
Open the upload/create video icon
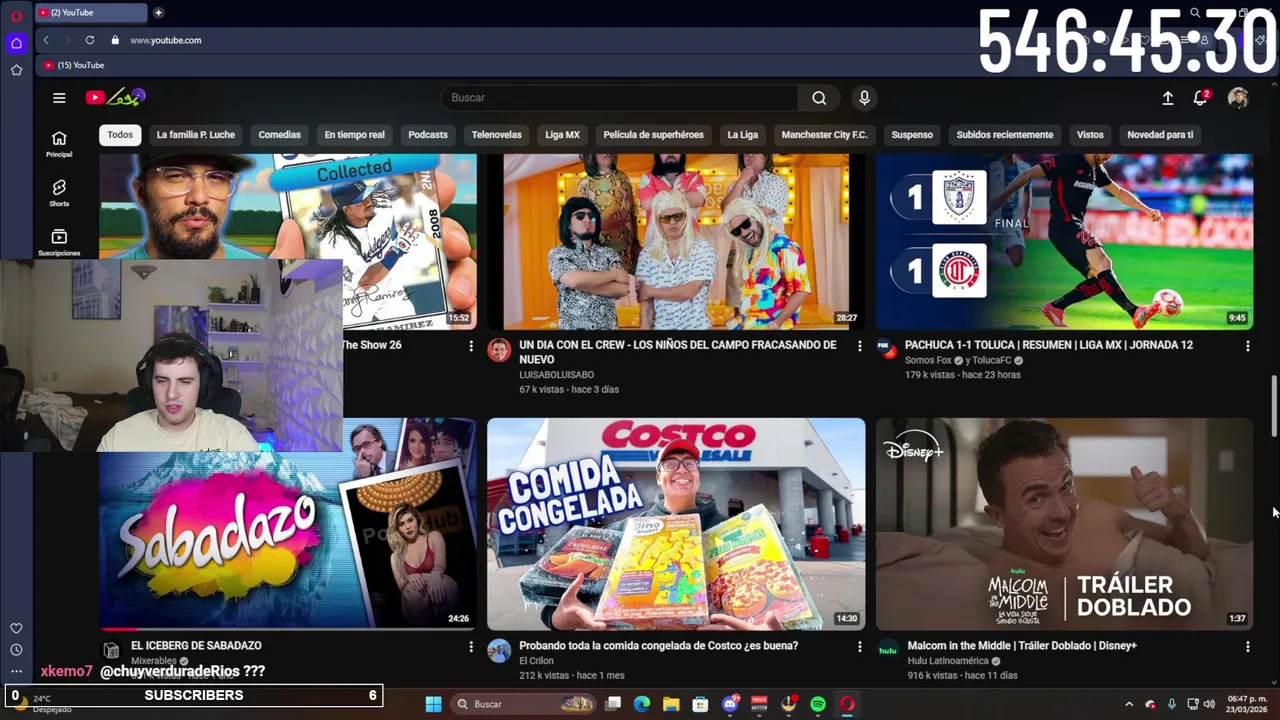pyautogui.click(x=1167, y=98)
